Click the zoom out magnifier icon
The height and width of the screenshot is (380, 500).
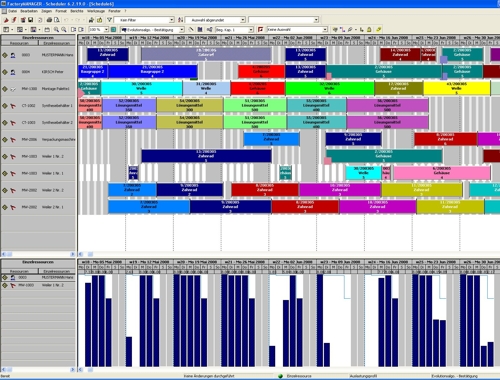coord(63,30)
